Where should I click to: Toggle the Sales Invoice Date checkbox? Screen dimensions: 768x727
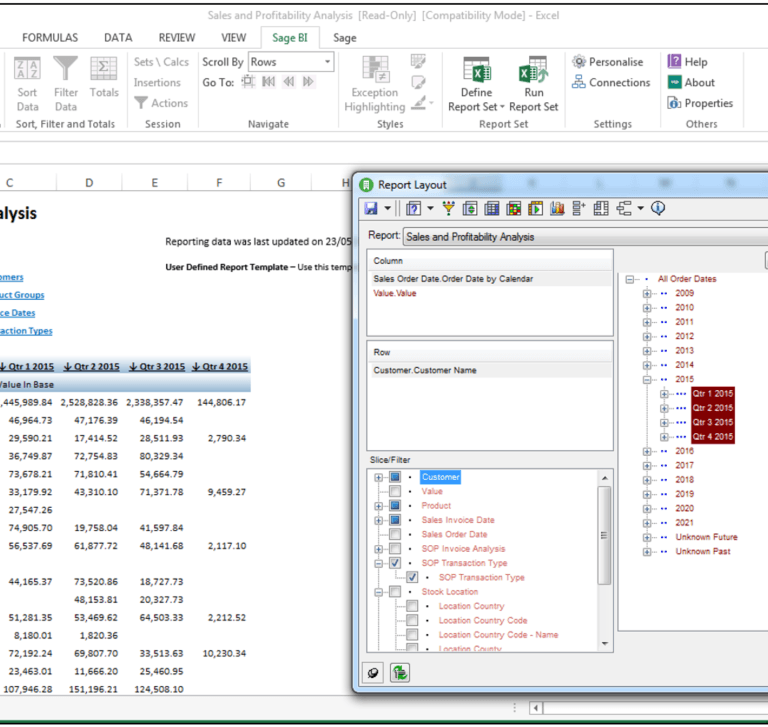coord(395,520)
